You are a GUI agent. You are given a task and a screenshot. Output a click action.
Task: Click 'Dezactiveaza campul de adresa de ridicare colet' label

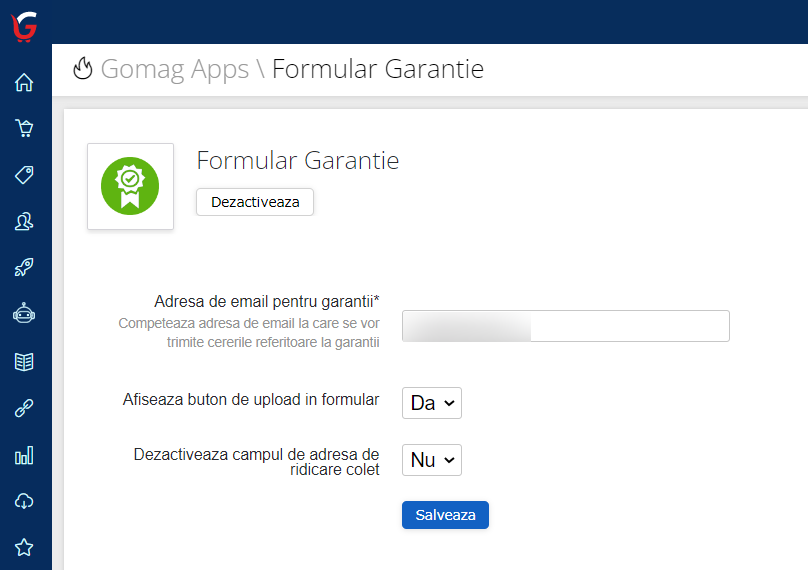point(256,462)
